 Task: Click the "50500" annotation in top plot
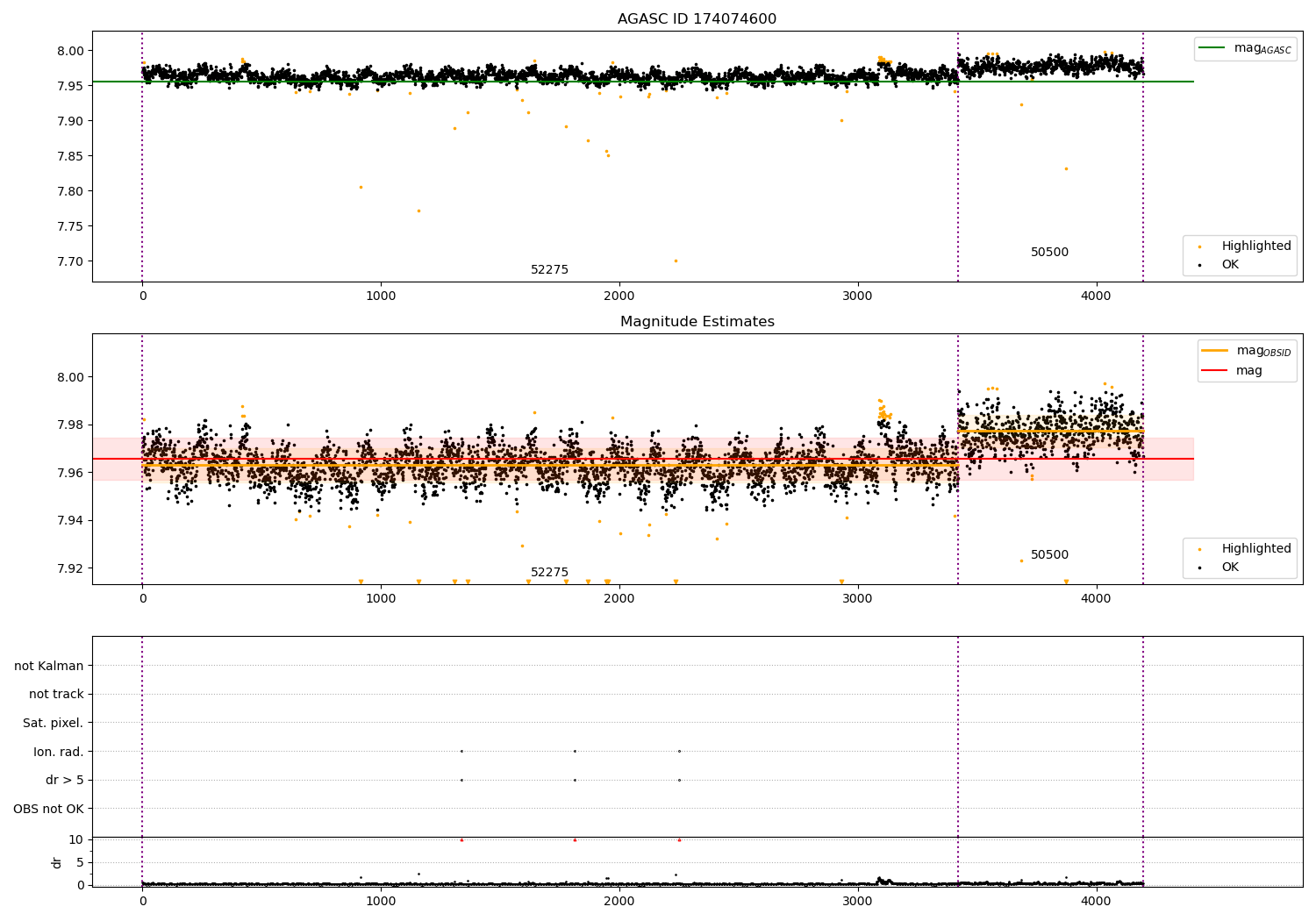[x=1049, y=253]
